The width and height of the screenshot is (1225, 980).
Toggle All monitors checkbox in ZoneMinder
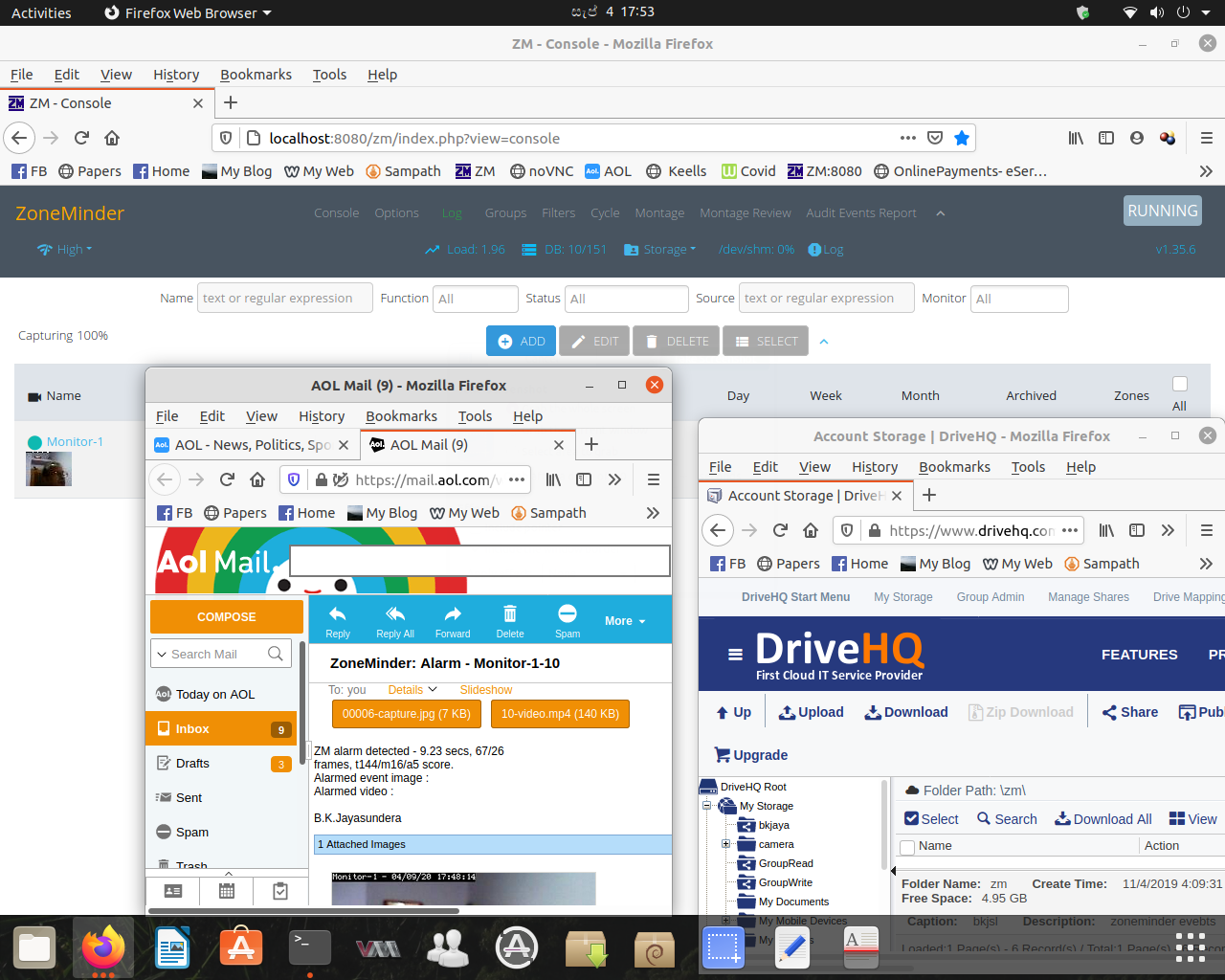click(x=1180, y=384)
